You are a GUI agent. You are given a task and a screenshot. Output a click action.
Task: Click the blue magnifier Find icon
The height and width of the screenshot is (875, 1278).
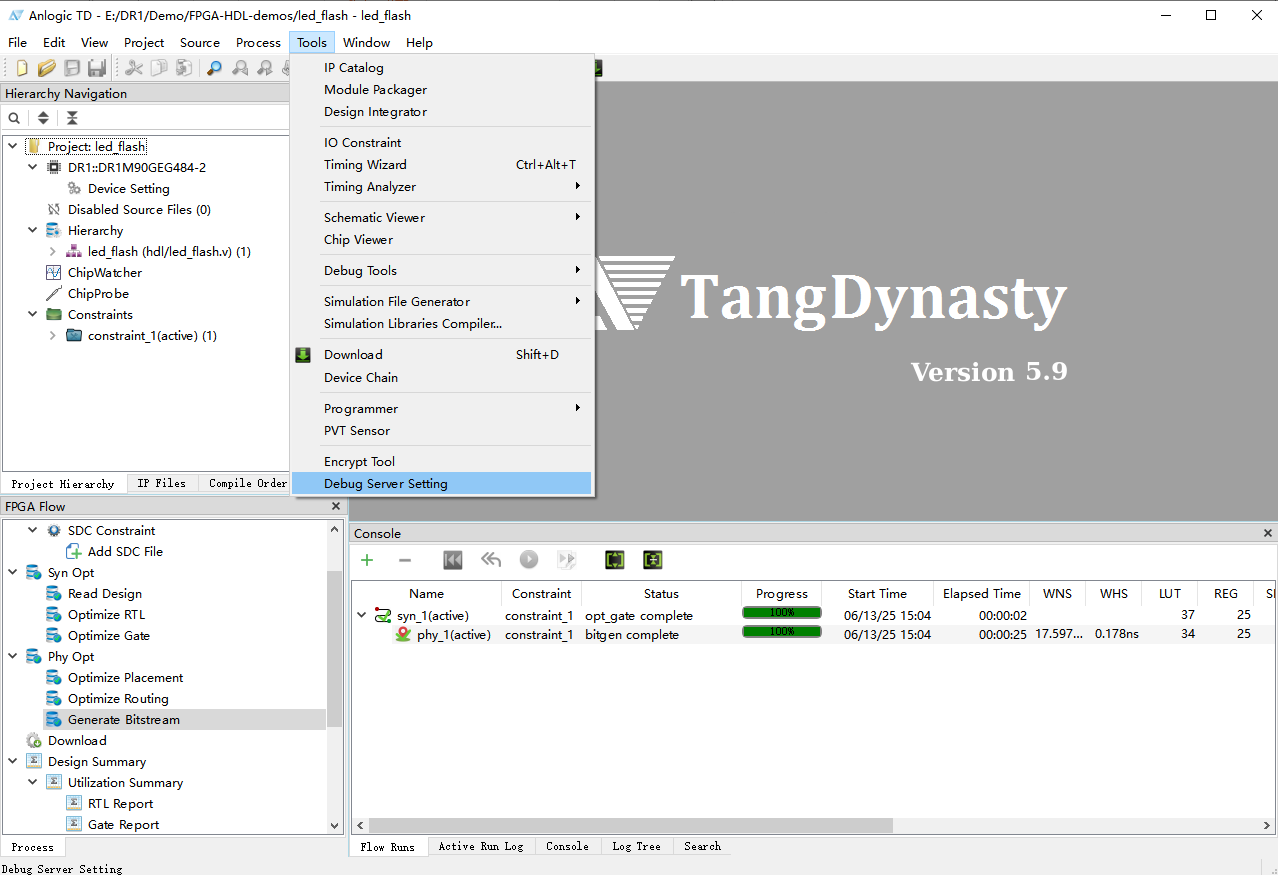[x=215, y=68]
